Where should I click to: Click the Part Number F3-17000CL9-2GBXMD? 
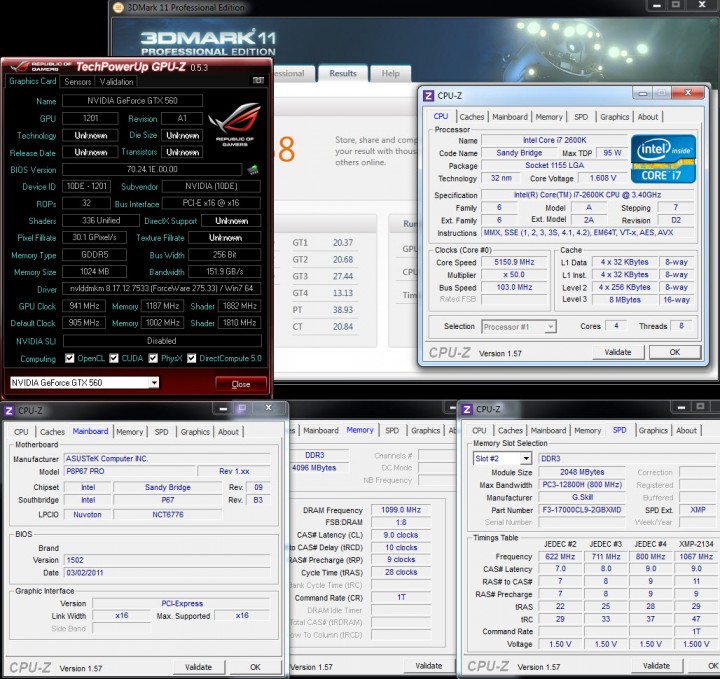(582, 510)
